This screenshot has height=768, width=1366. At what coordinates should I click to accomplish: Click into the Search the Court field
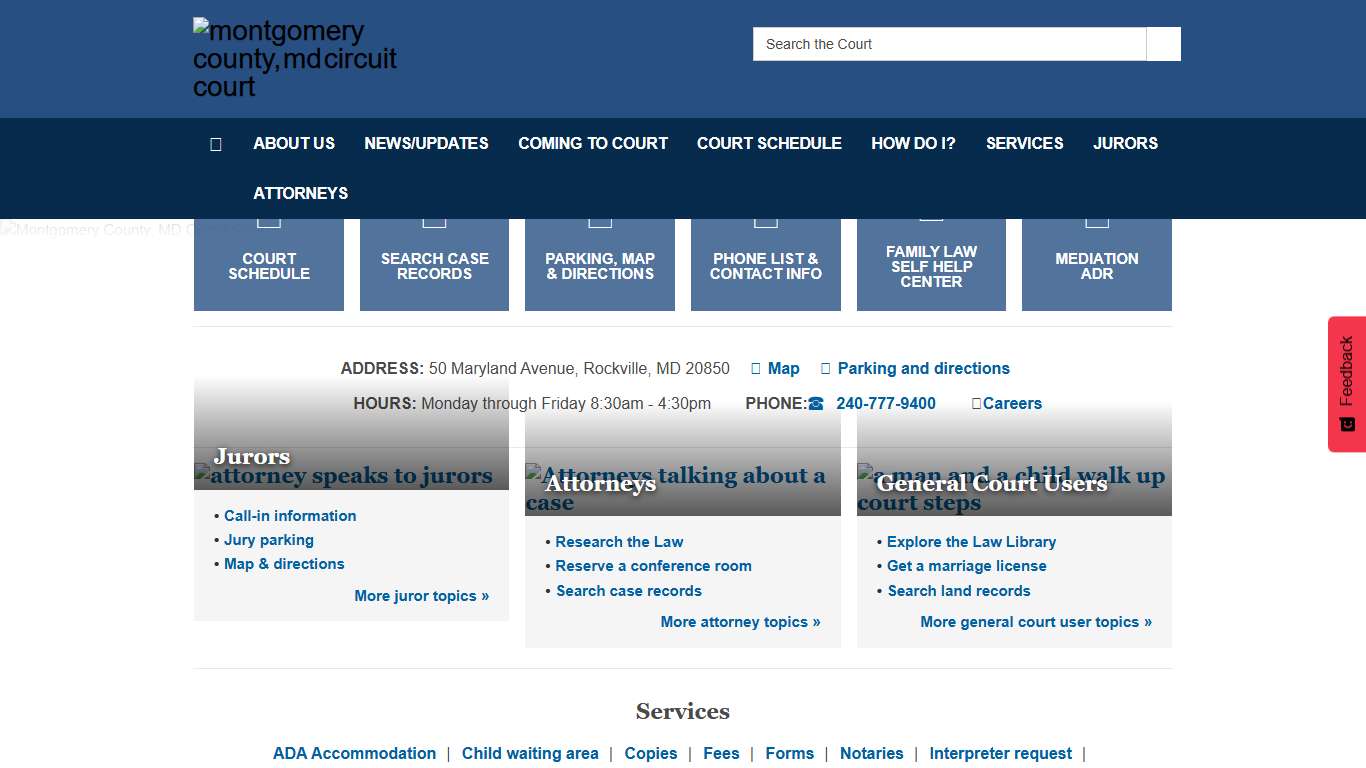949,44
